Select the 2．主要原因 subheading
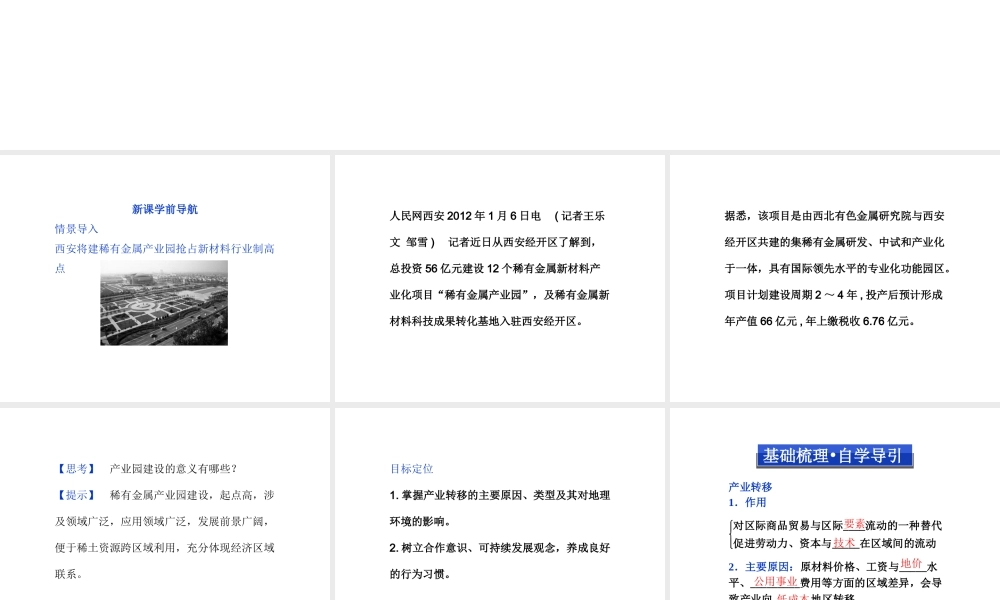This screenshot has width=1000, height=600. click(x=762, y=567)
